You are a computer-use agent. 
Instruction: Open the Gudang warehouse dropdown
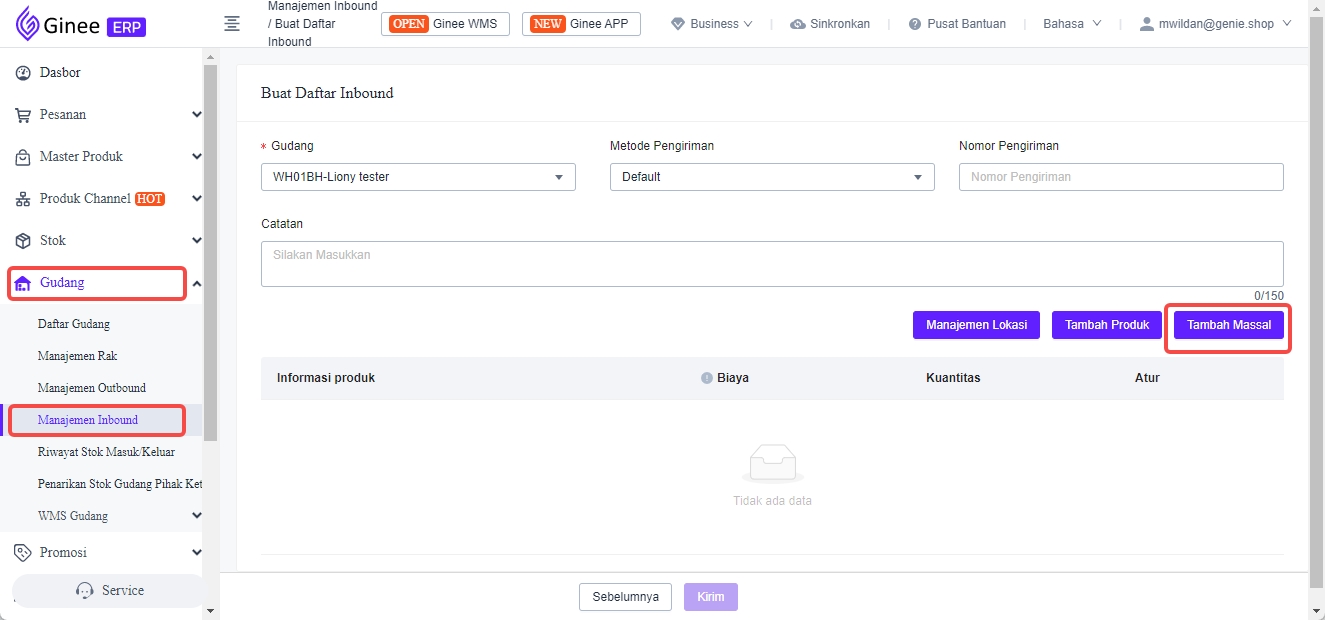[418, 177]
